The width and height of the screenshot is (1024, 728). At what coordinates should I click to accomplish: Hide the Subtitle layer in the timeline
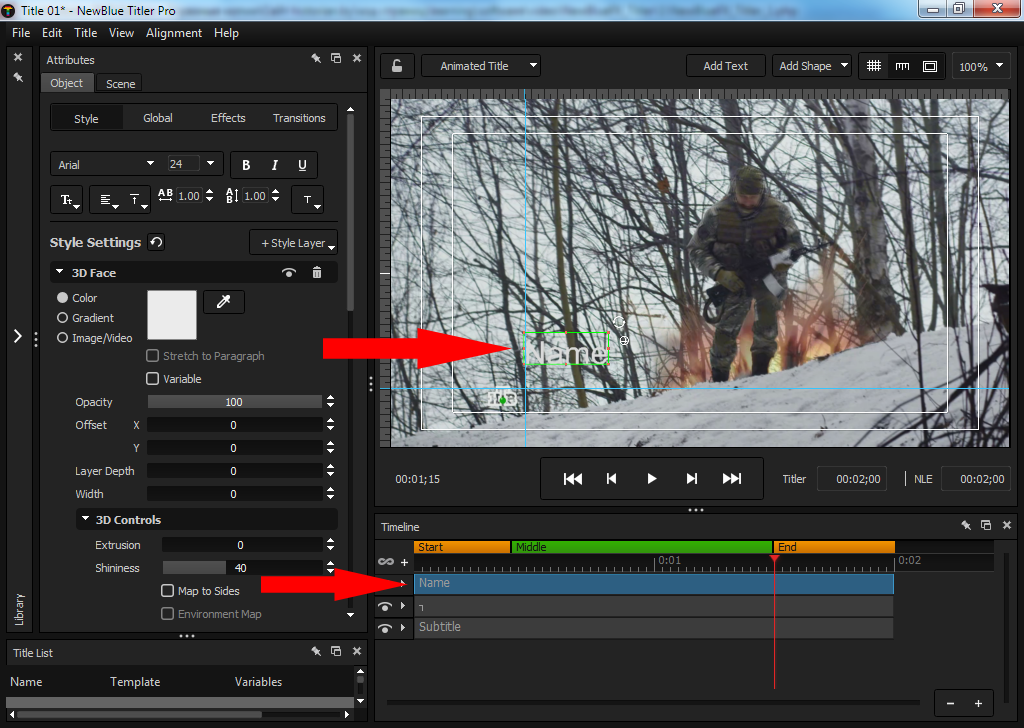point(385,628)
